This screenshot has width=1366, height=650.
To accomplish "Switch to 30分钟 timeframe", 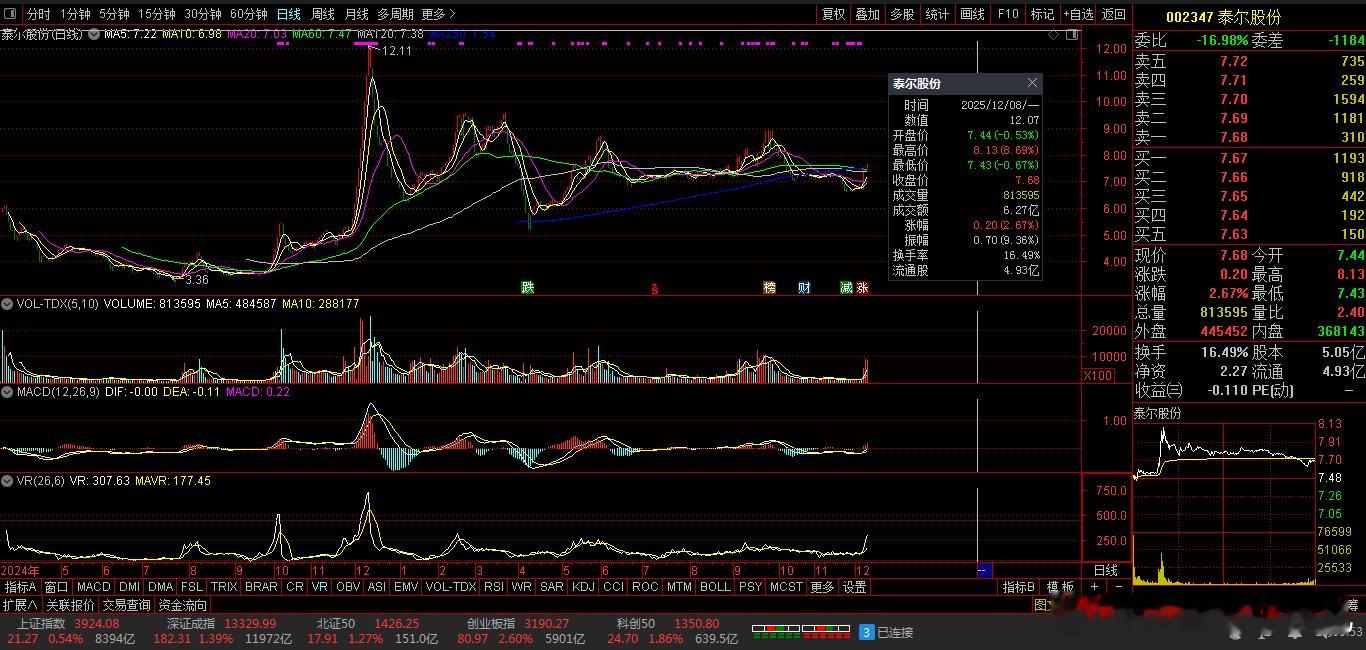I will [202, 14].
